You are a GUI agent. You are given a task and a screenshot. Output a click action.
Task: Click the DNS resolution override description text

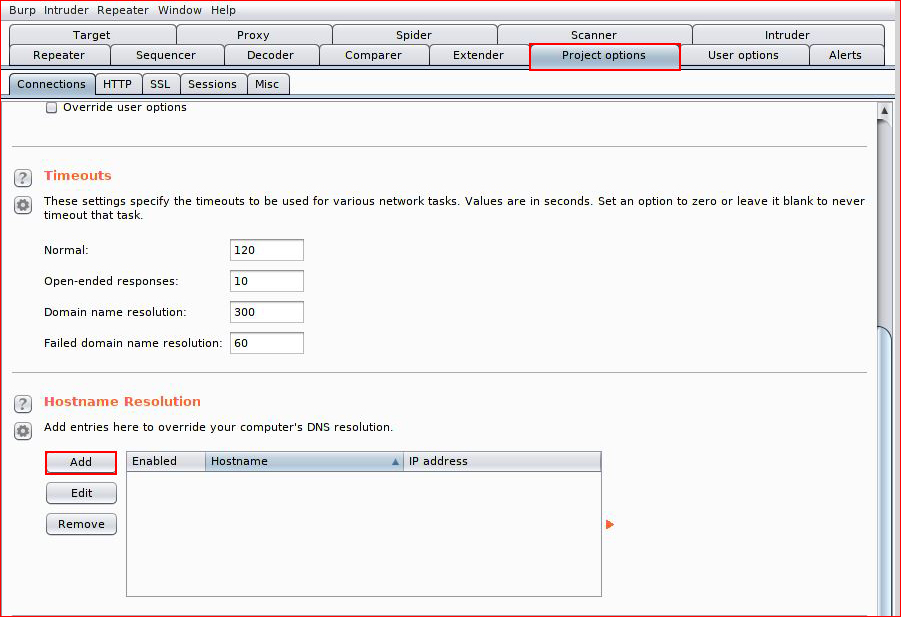(x=218, y=427)
